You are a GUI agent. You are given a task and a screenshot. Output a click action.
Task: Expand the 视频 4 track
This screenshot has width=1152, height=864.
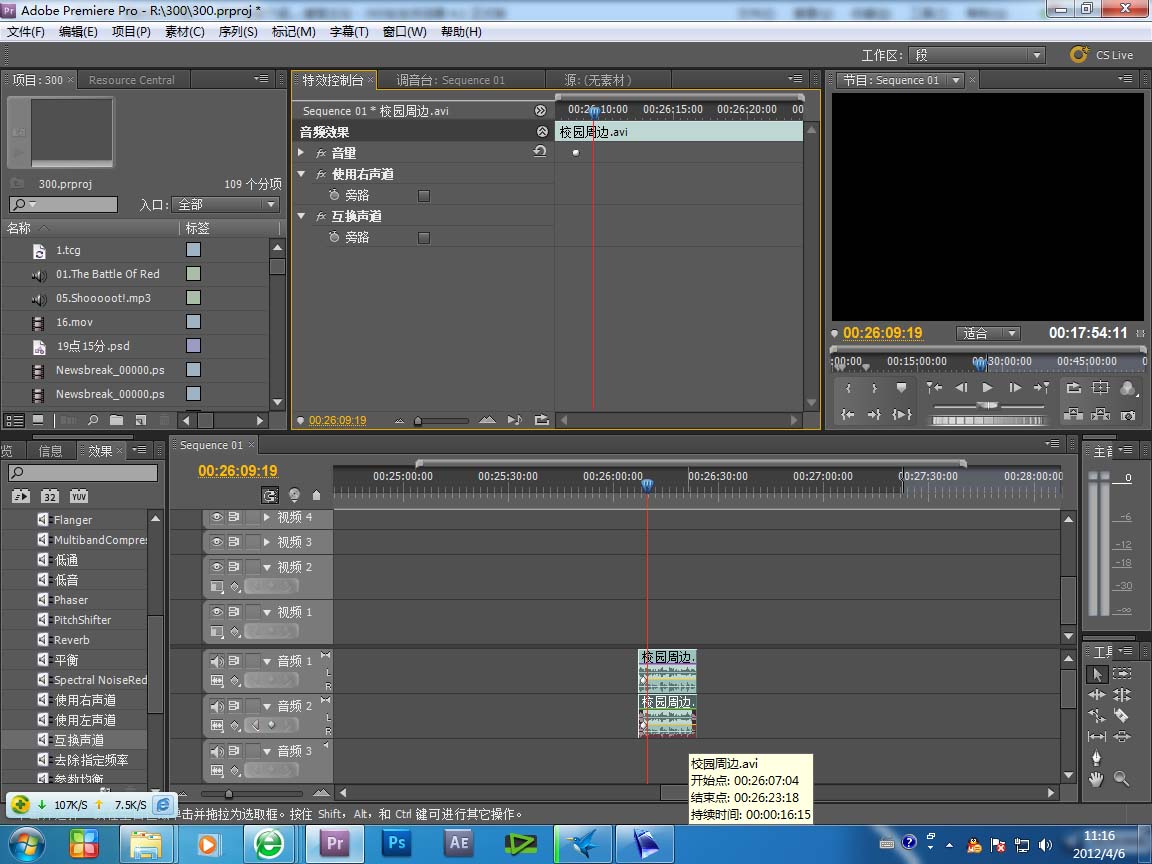point(267,517)
